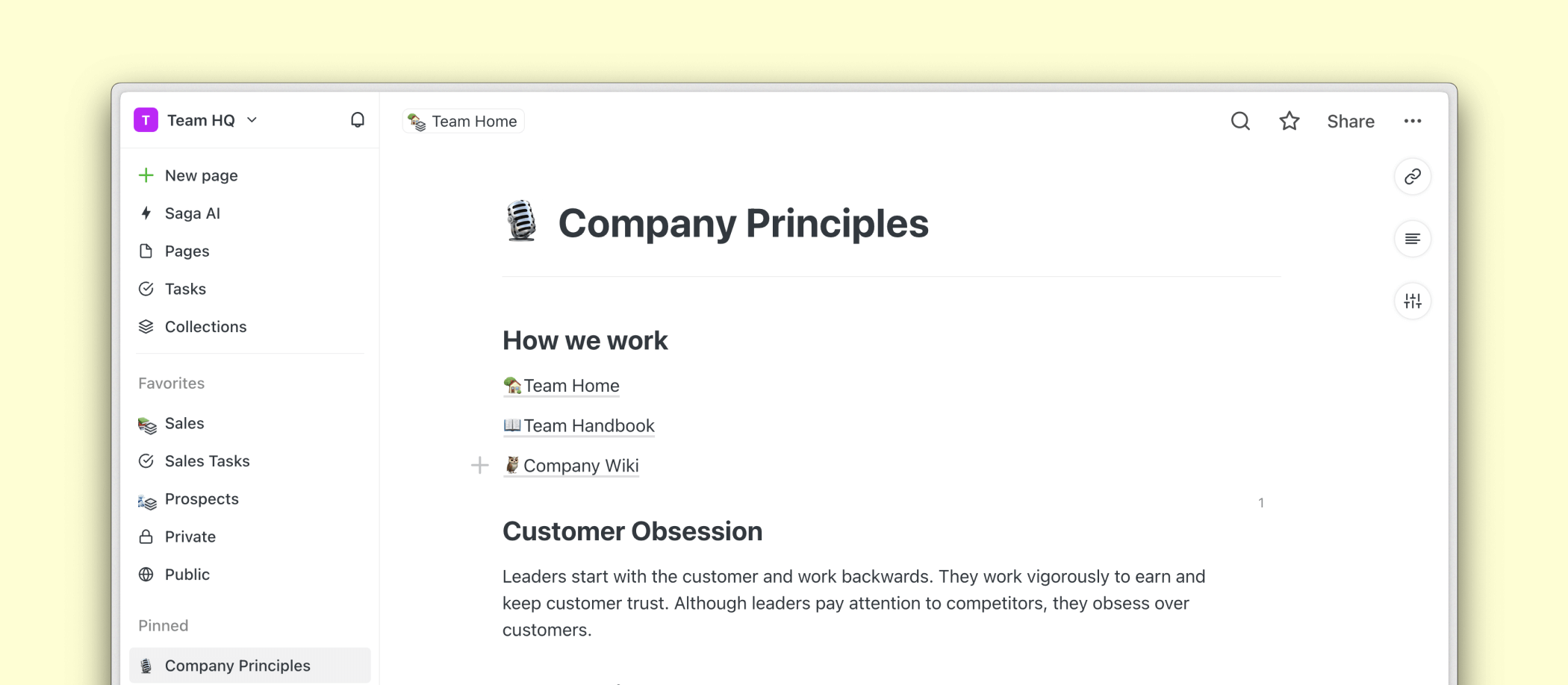Open the page outline panel

1412,238
